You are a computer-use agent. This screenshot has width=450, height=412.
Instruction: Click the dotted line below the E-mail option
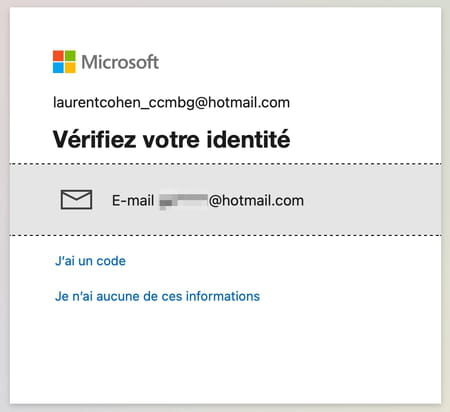point(225,235)
